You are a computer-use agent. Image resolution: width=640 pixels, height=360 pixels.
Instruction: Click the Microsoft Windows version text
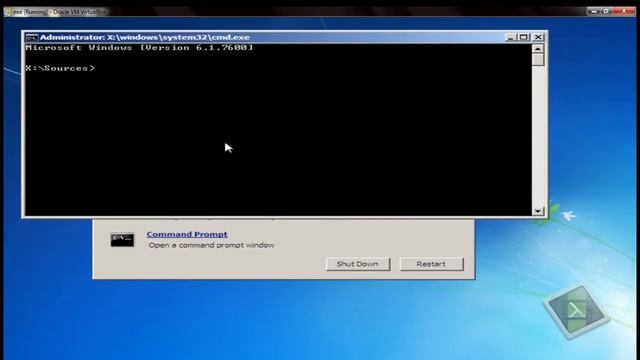(139, 48)
